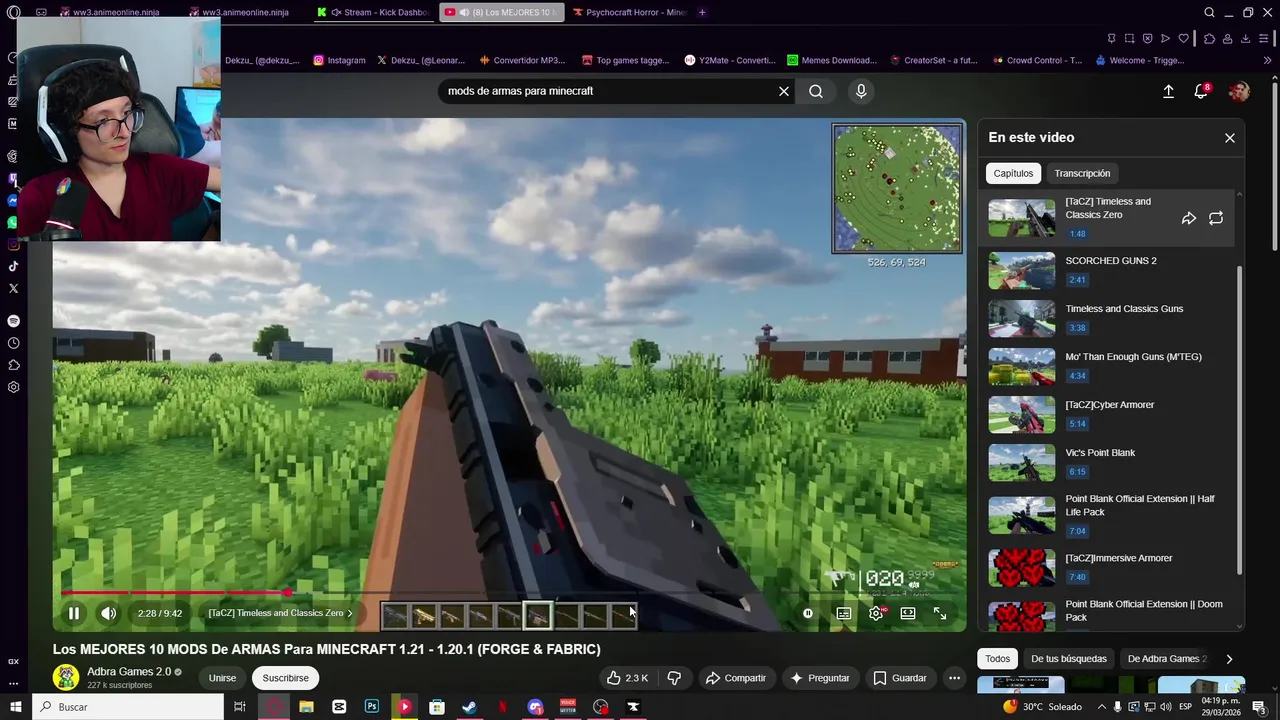Open the Convertidor MP3 bookmark
This screenshot has width=1280, height=720.
521,60
